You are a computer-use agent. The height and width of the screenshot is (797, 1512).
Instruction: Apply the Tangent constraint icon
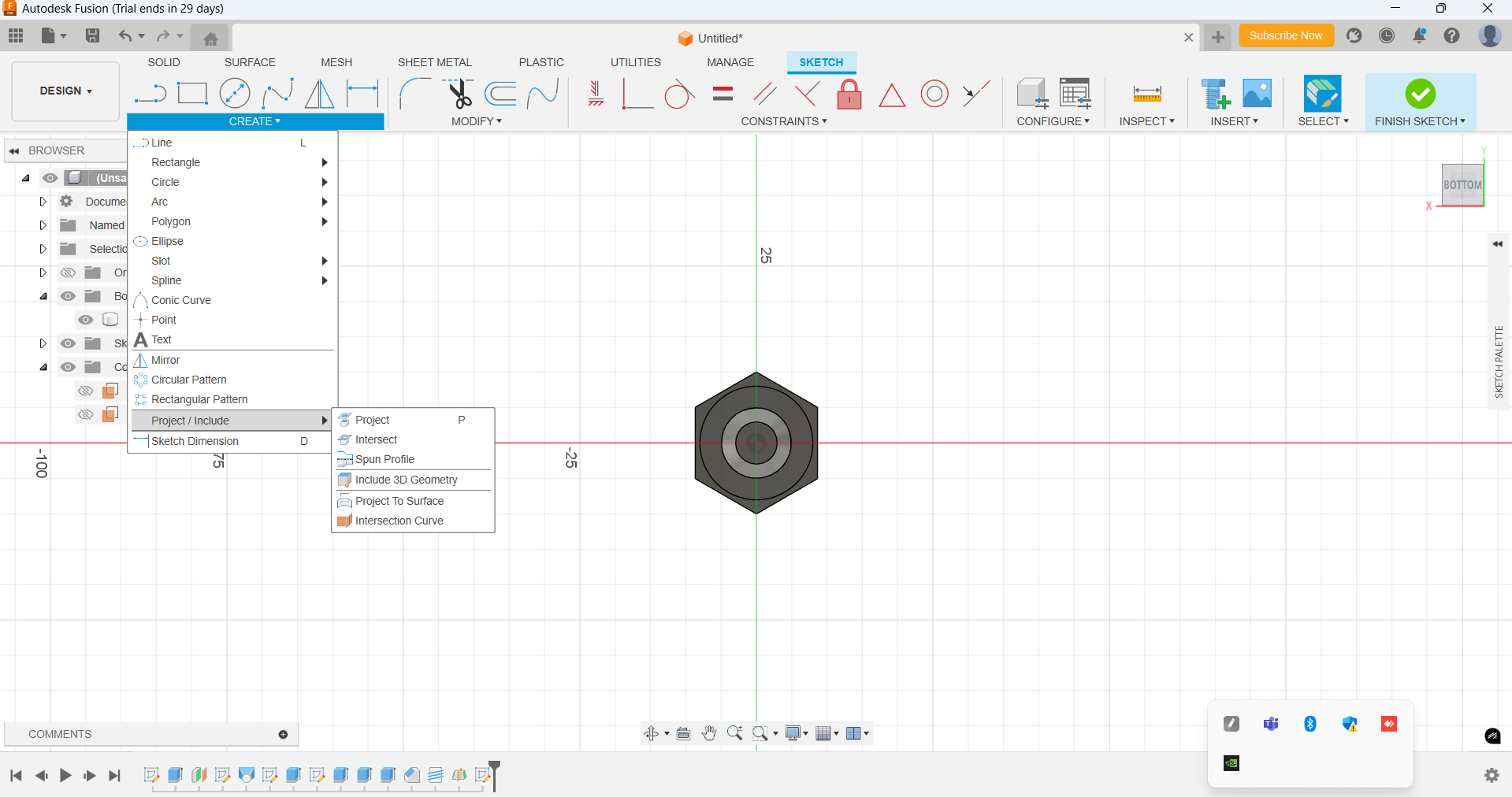coord(679,94)
